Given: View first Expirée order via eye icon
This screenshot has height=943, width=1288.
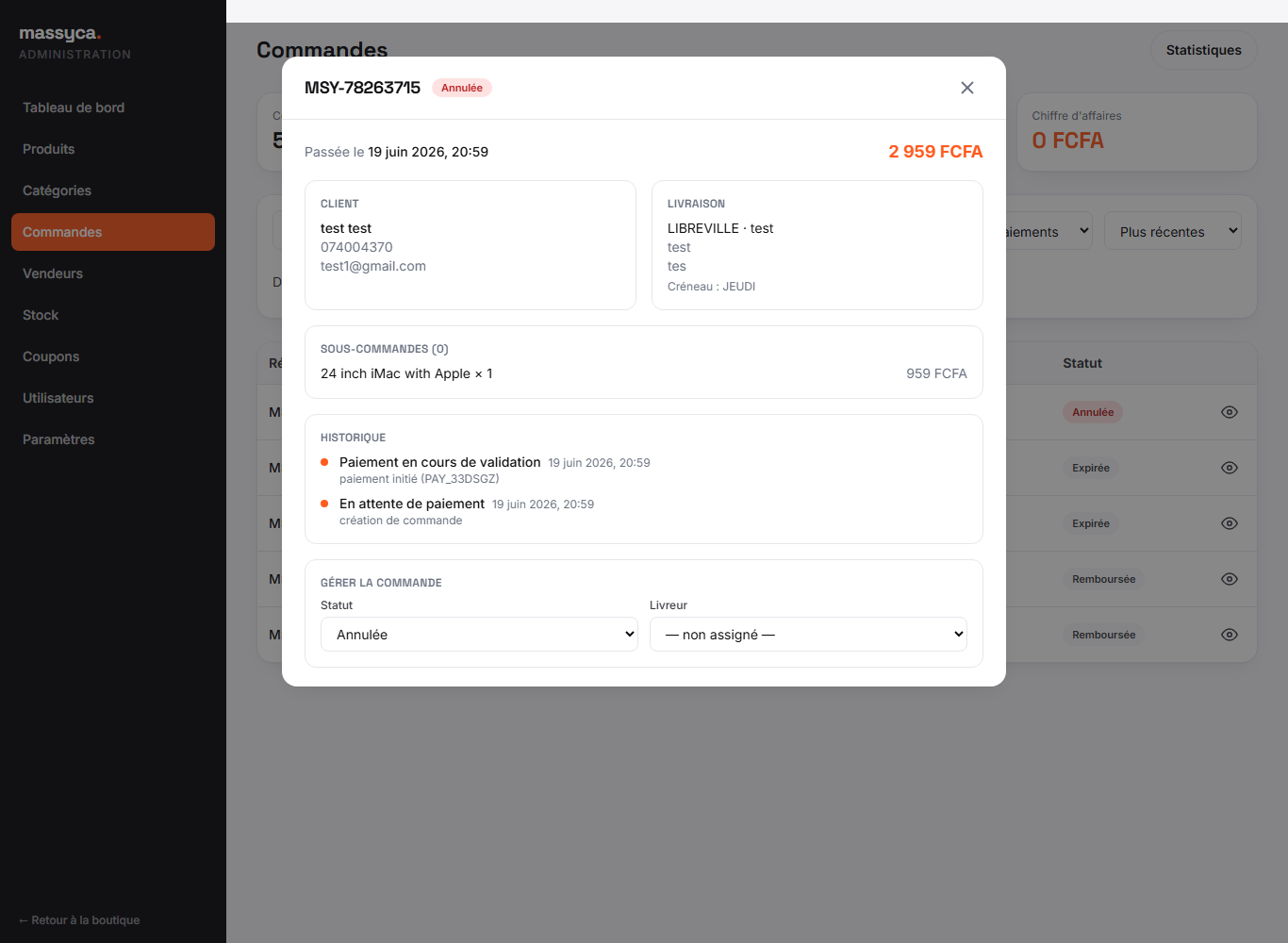Looking at the screenshot, I should tap(1230, 468).
